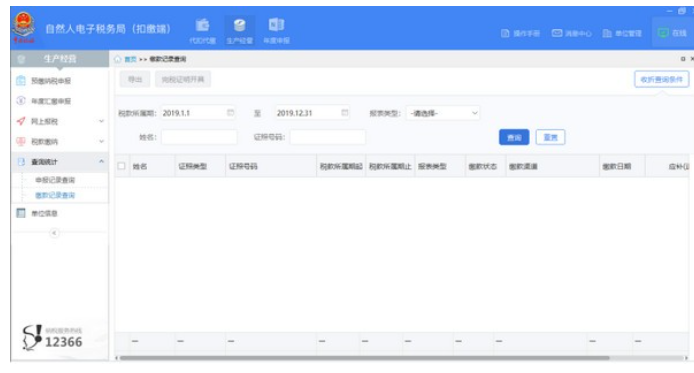Collapse the 查询统计 sidebar group
Viewport: 694px width, 373px height.
pyautogui.click(x=59, y=162)
